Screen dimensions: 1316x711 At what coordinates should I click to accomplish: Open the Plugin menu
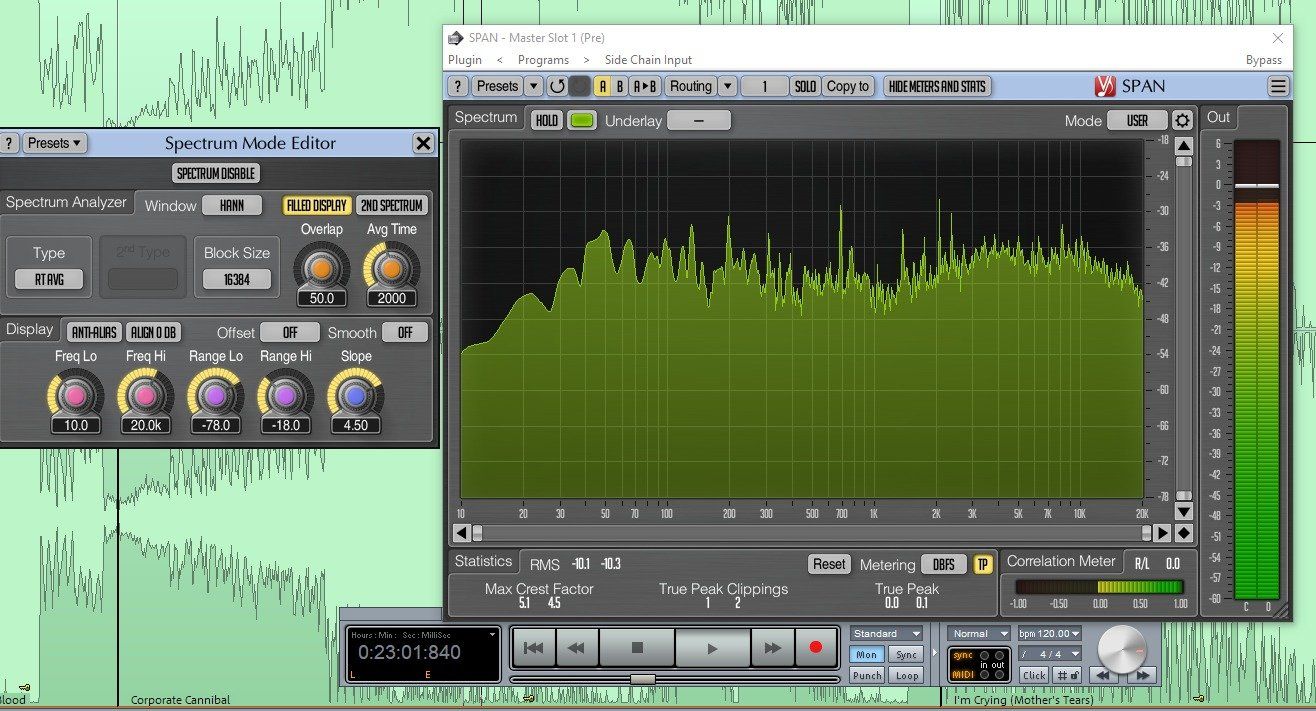coord(465,60)
